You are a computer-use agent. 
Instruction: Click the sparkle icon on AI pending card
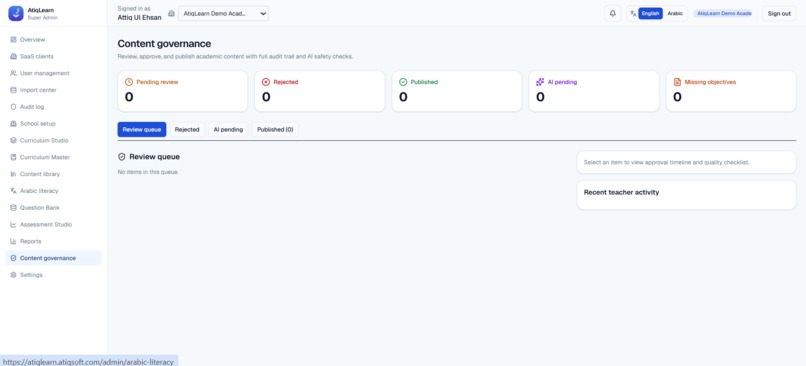[x=540, y=82]
